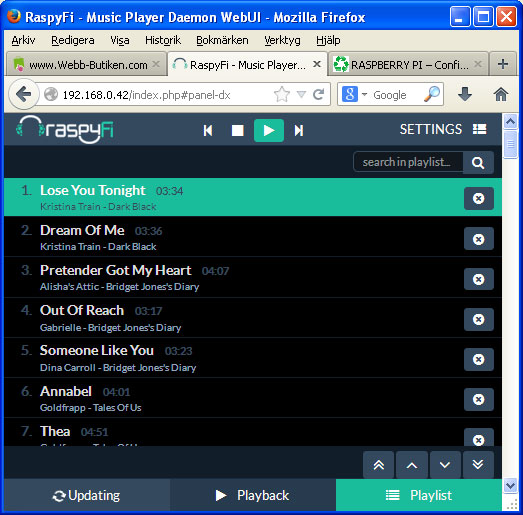Open the Visa menu

(120, 40)
